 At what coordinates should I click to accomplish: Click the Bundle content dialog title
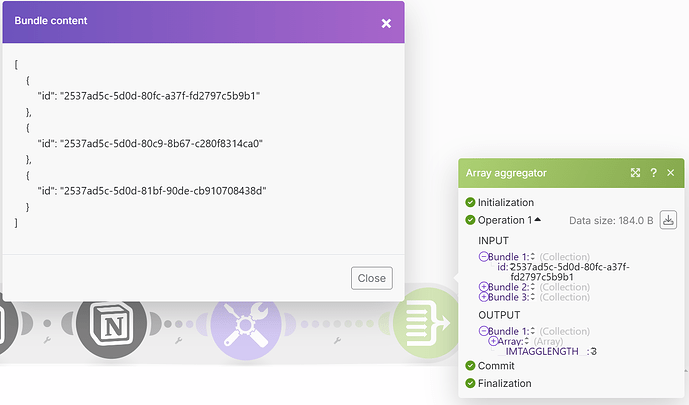coord(51,21)
